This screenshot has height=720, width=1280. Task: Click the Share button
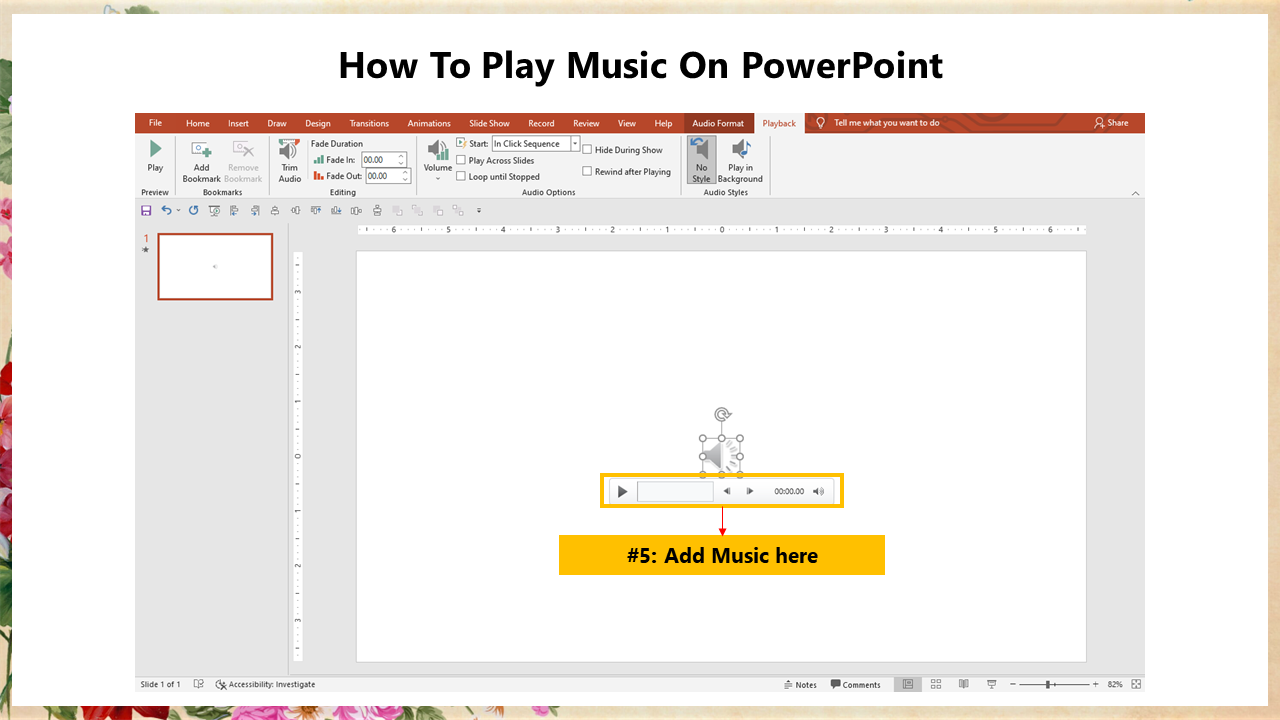click(1111, 123)
